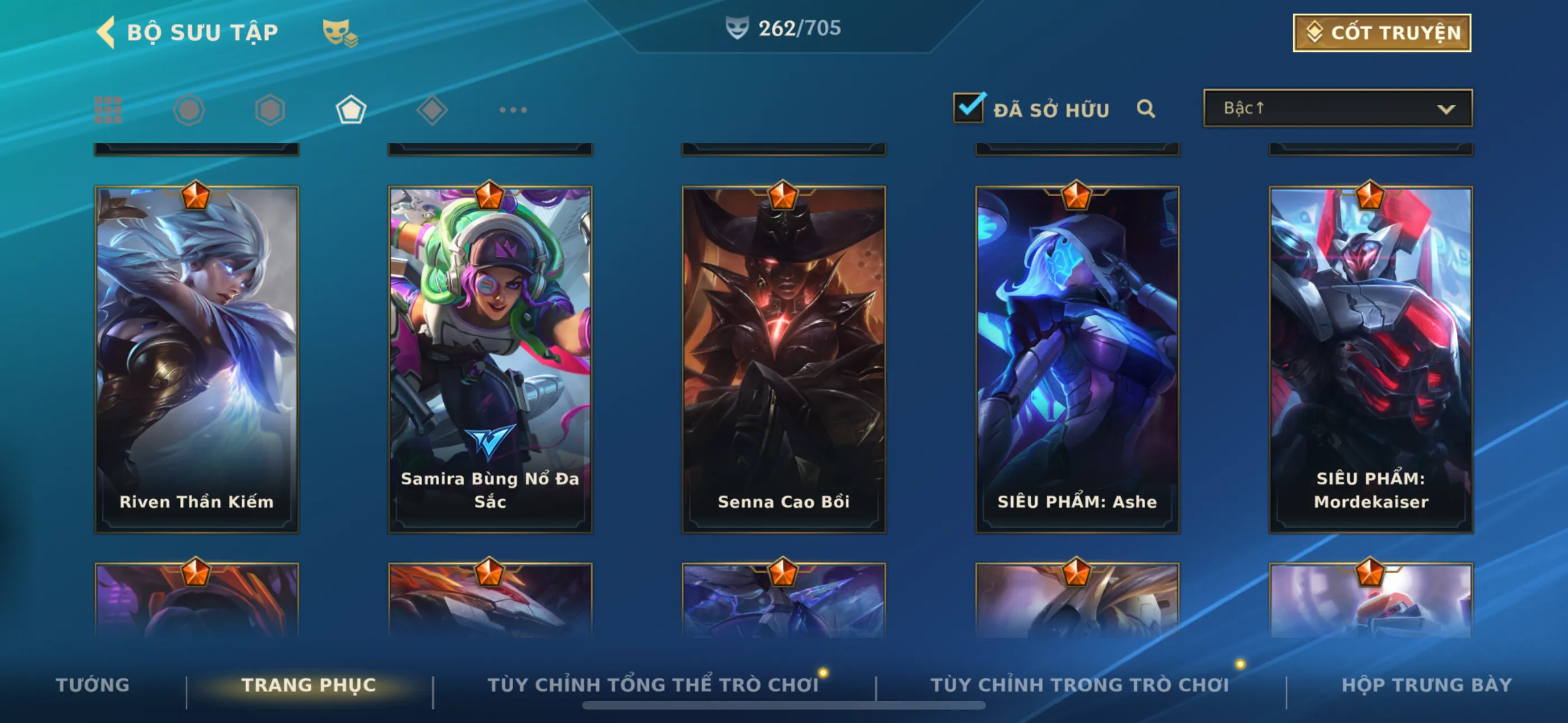Screen dimensions: 1568x723
Task: Click the Cốt Truyện button
Action: coord(1382,33)
